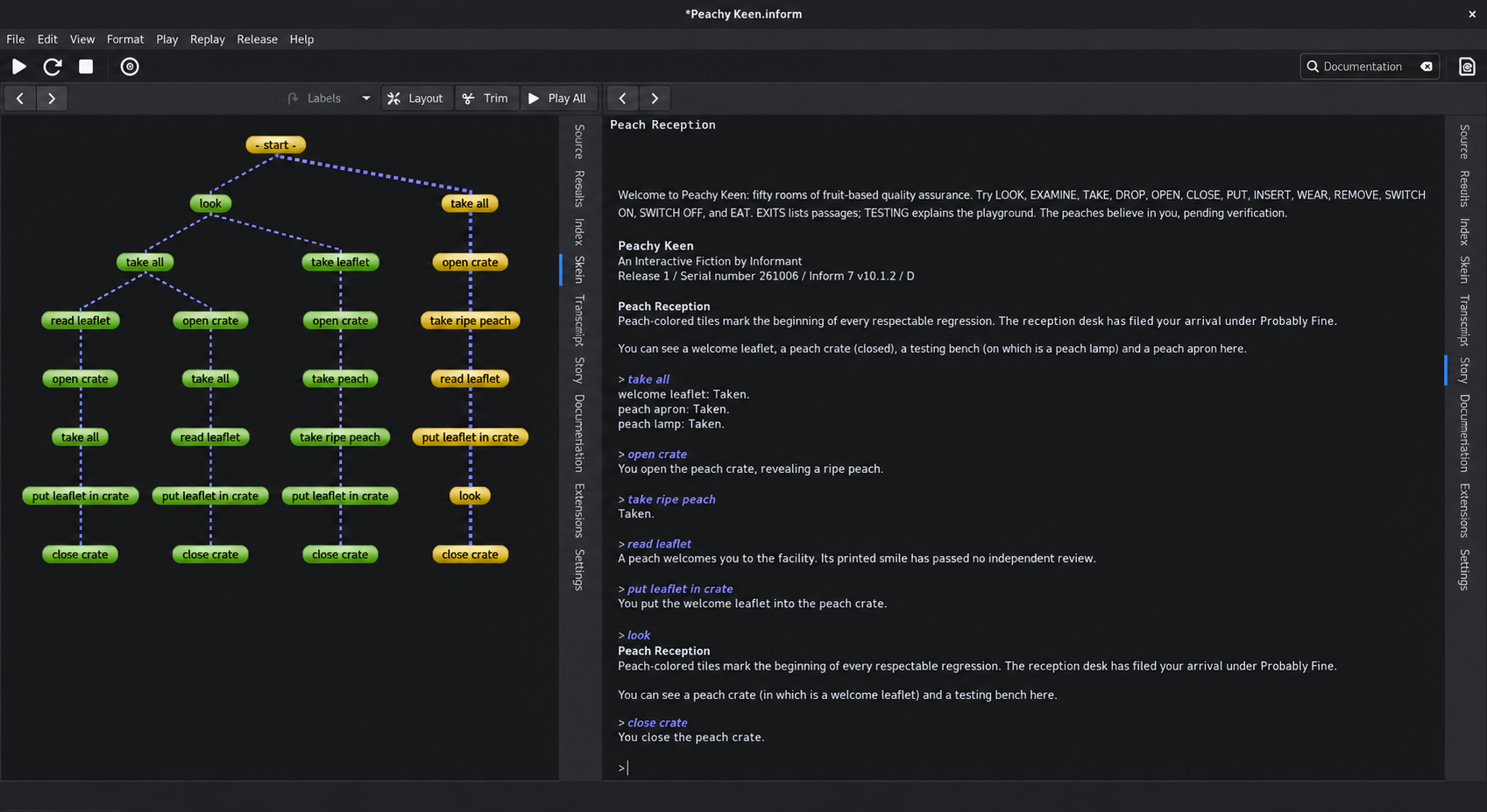Click the story command prompt input line

click(x=1025, y=767)
